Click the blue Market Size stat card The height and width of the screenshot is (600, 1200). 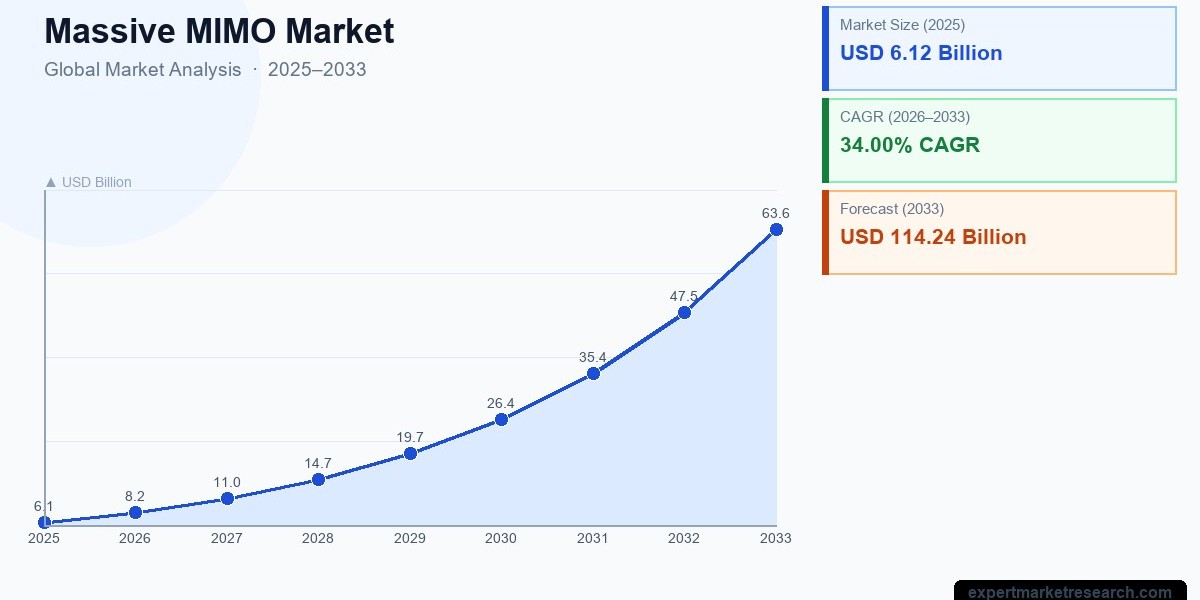point(998,46)
